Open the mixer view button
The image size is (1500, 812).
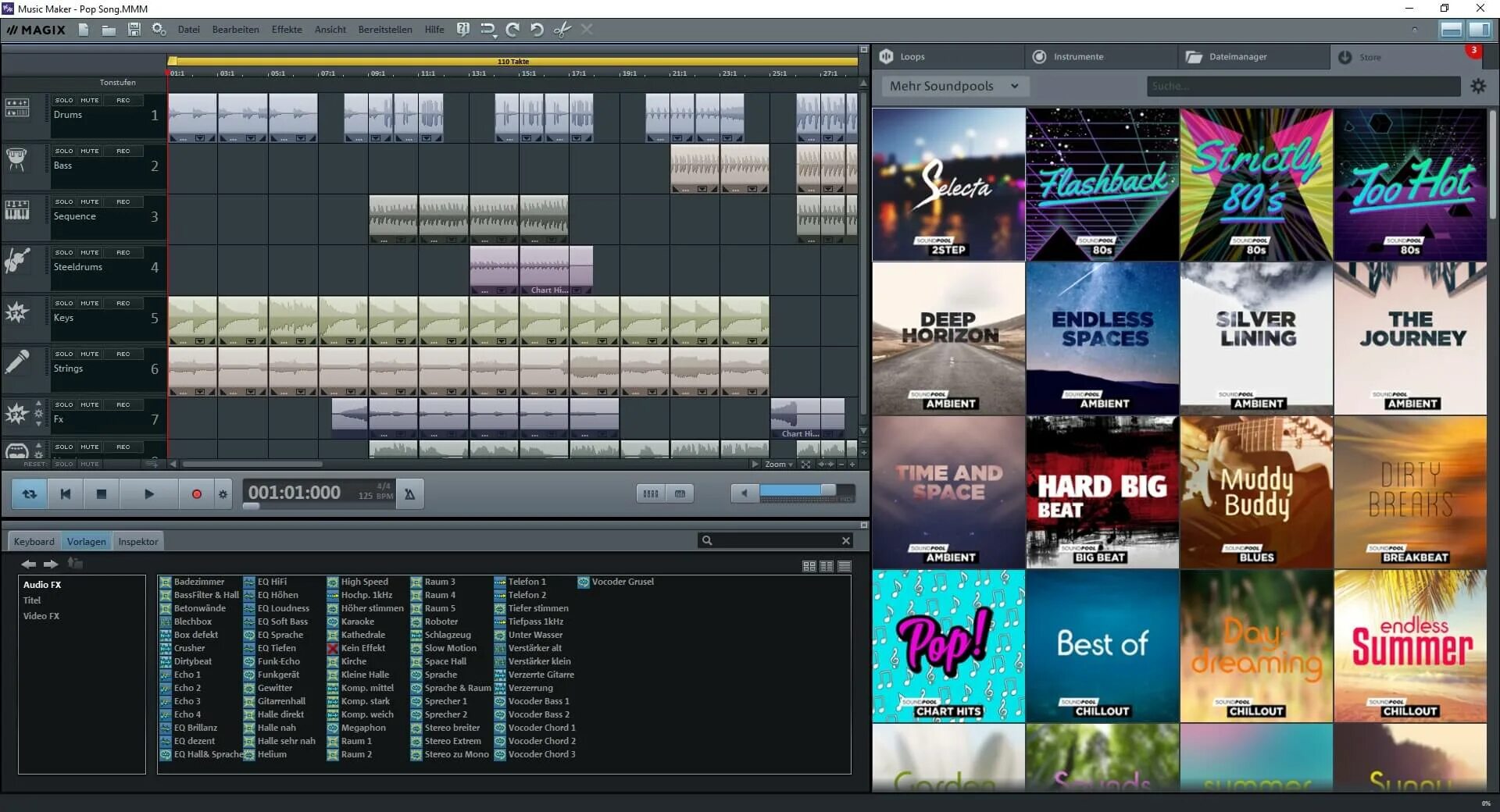(650, 493)
